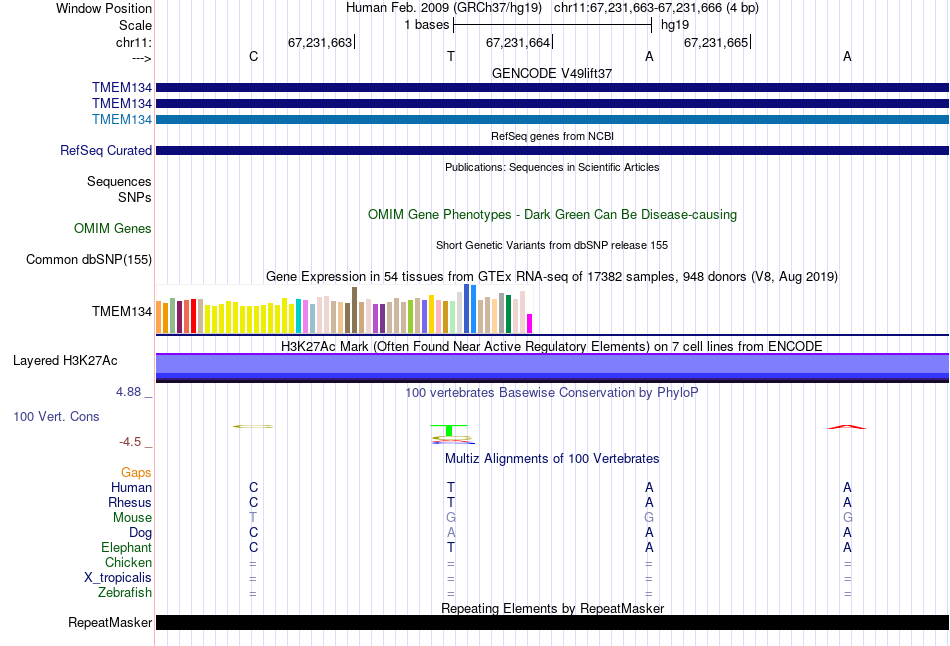
Task: Click the RepeatMasker track label
Action: (x=110, y=622)
